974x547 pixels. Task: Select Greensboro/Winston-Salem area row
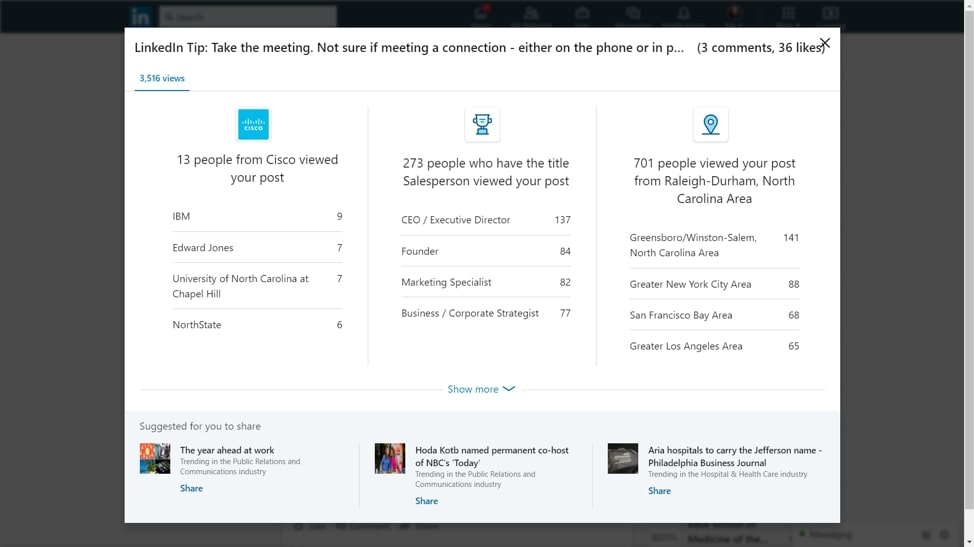(714, 245)
